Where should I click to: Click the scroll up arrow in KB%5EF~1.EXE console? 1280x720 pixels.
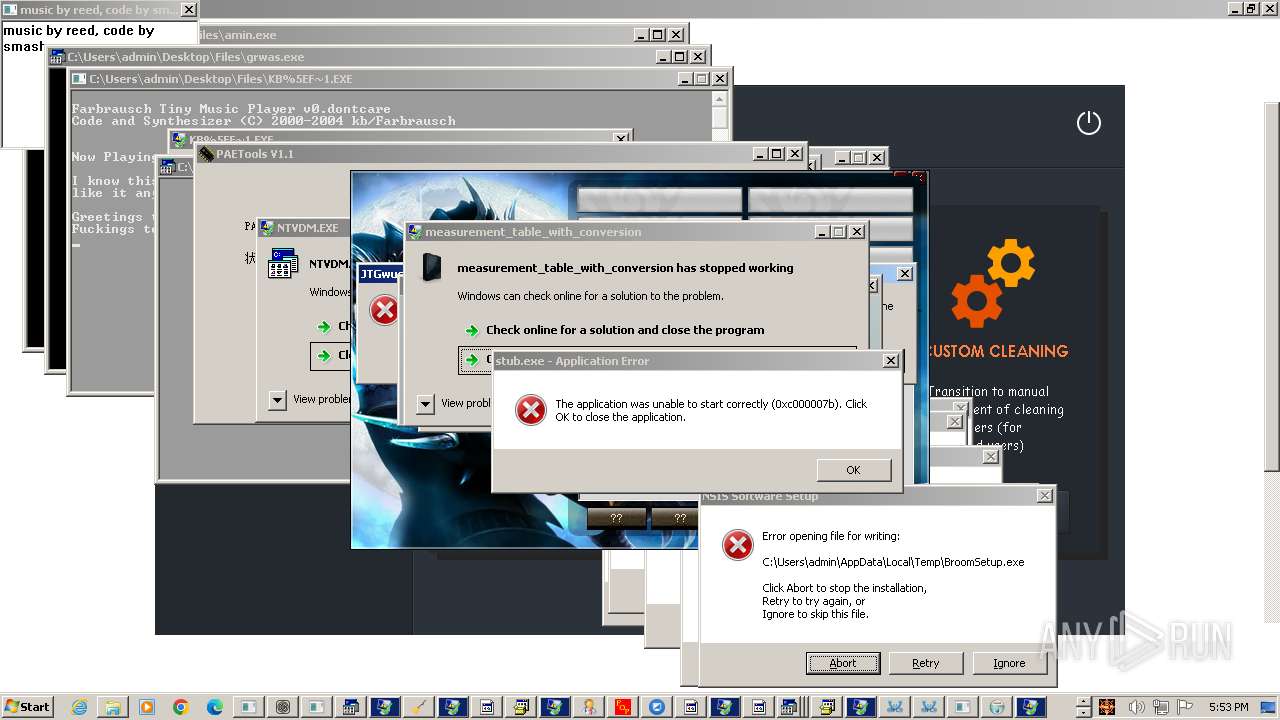coord(719,99)
